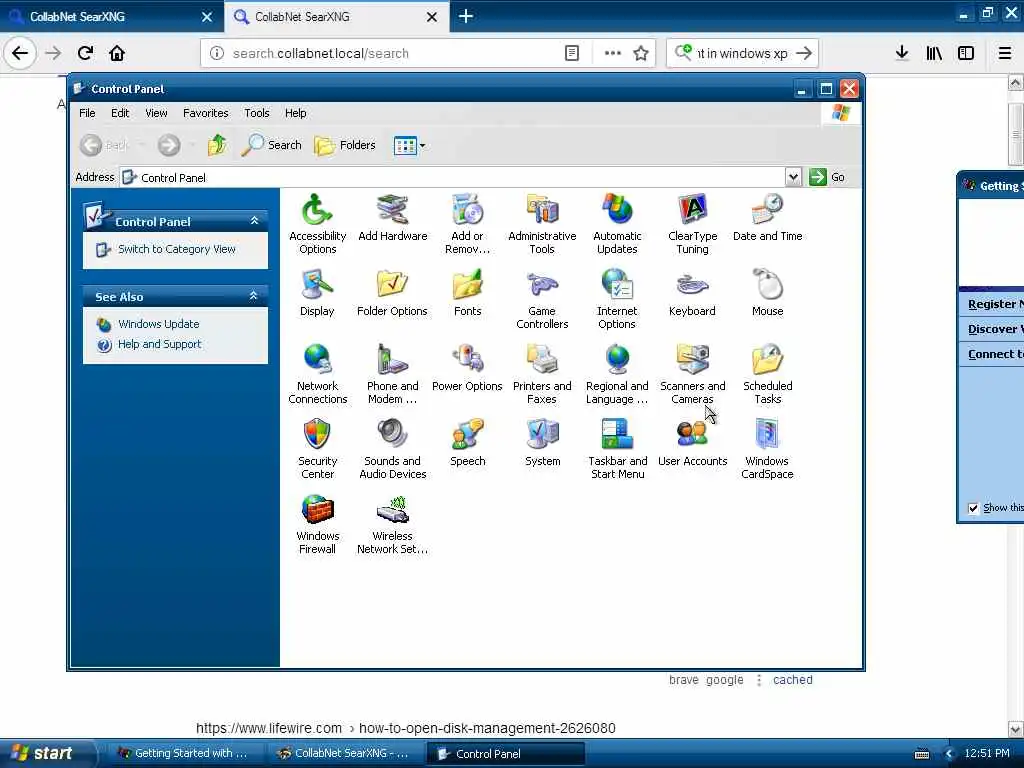The image size is (1024, 768).
Task: Open Accessibility Options applet
Action: [x=317, y=224]
